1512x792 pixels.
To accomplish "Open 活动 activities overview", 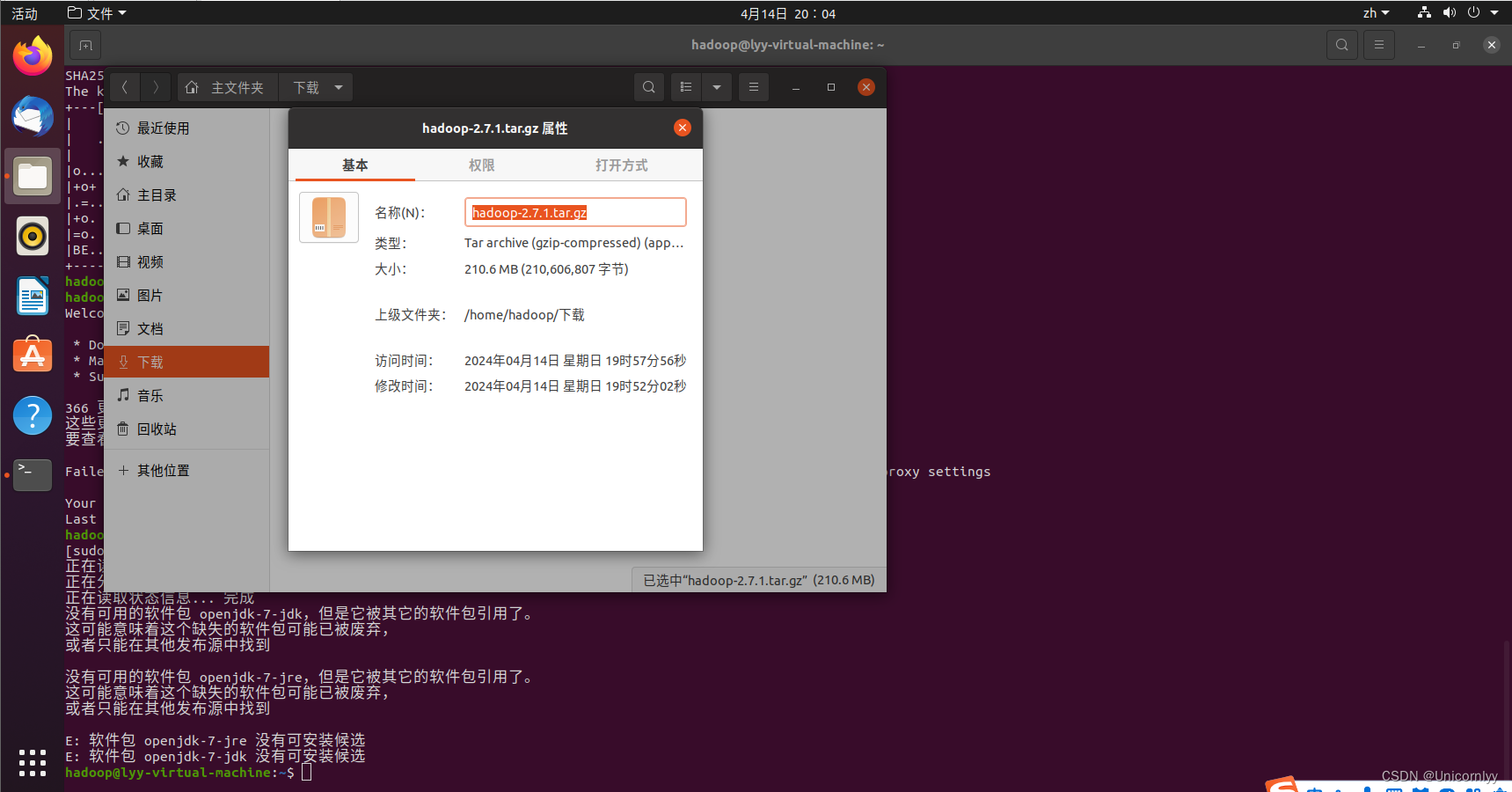I will coord(25,13).
